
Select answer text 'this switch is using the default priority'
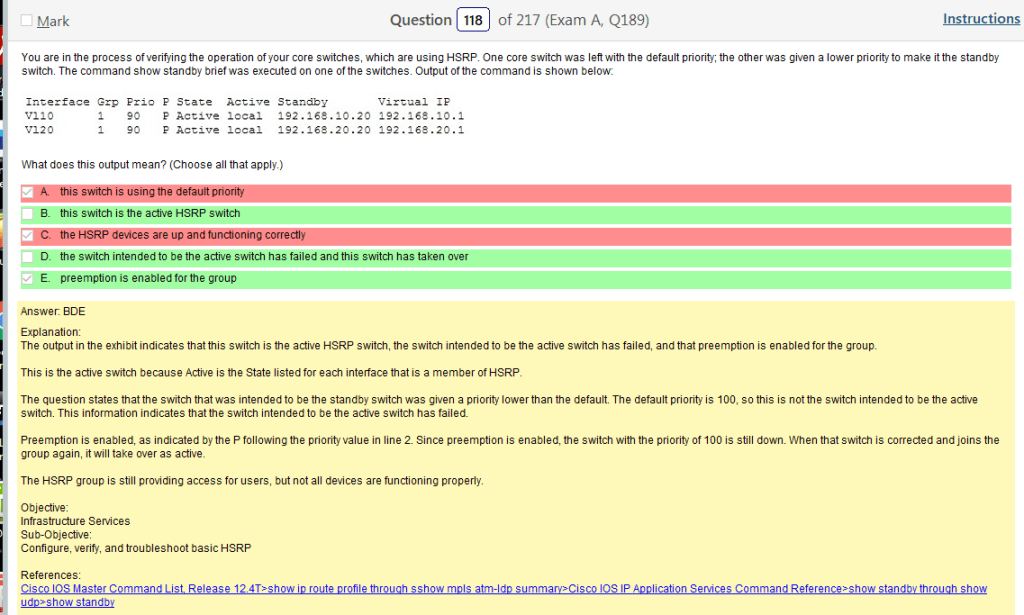tap(151, 191)
